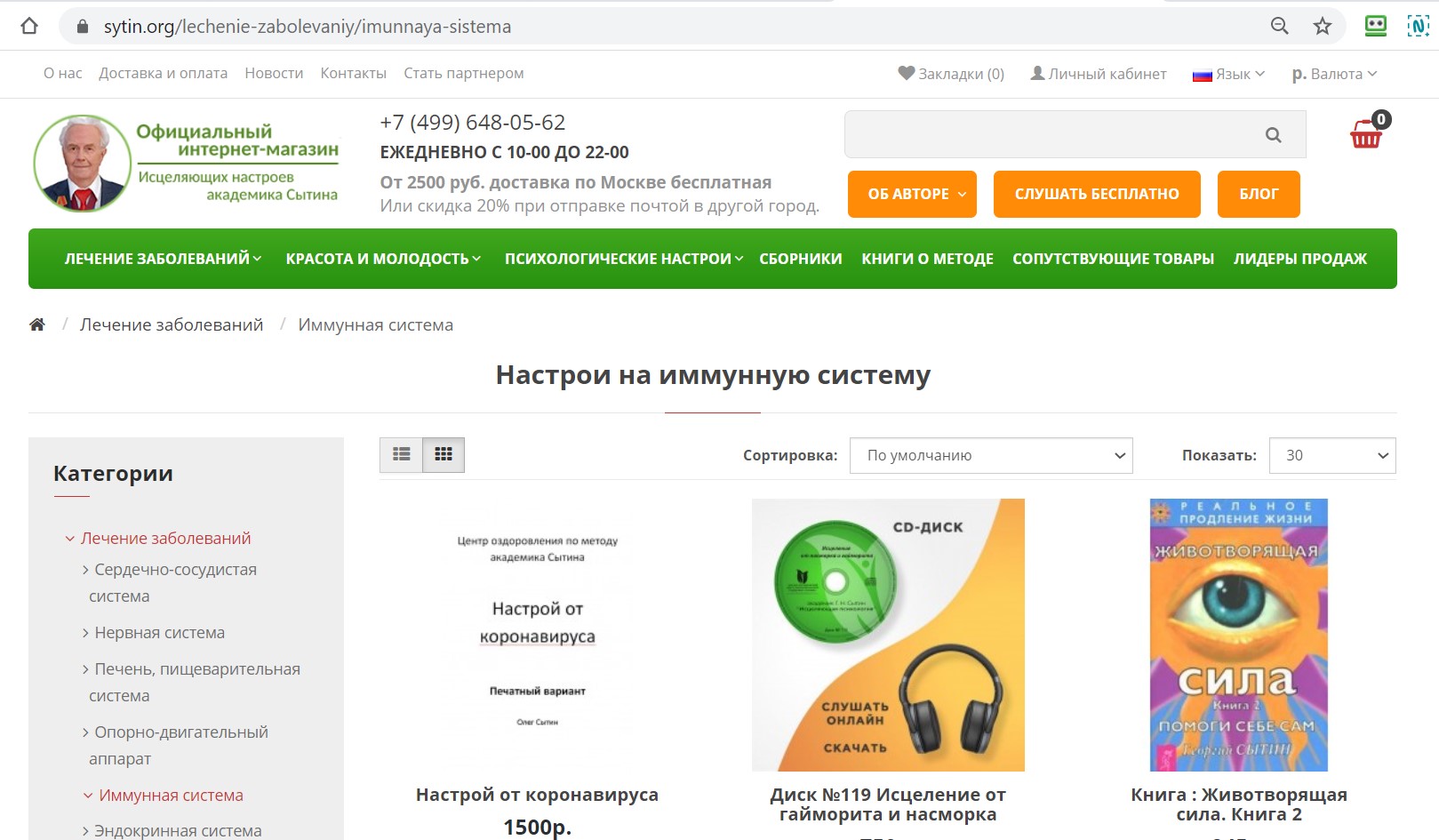Click the store logo with portrait
This screenshot has height=840, width=1439.
pyautogui.click(x=186, y=164)
